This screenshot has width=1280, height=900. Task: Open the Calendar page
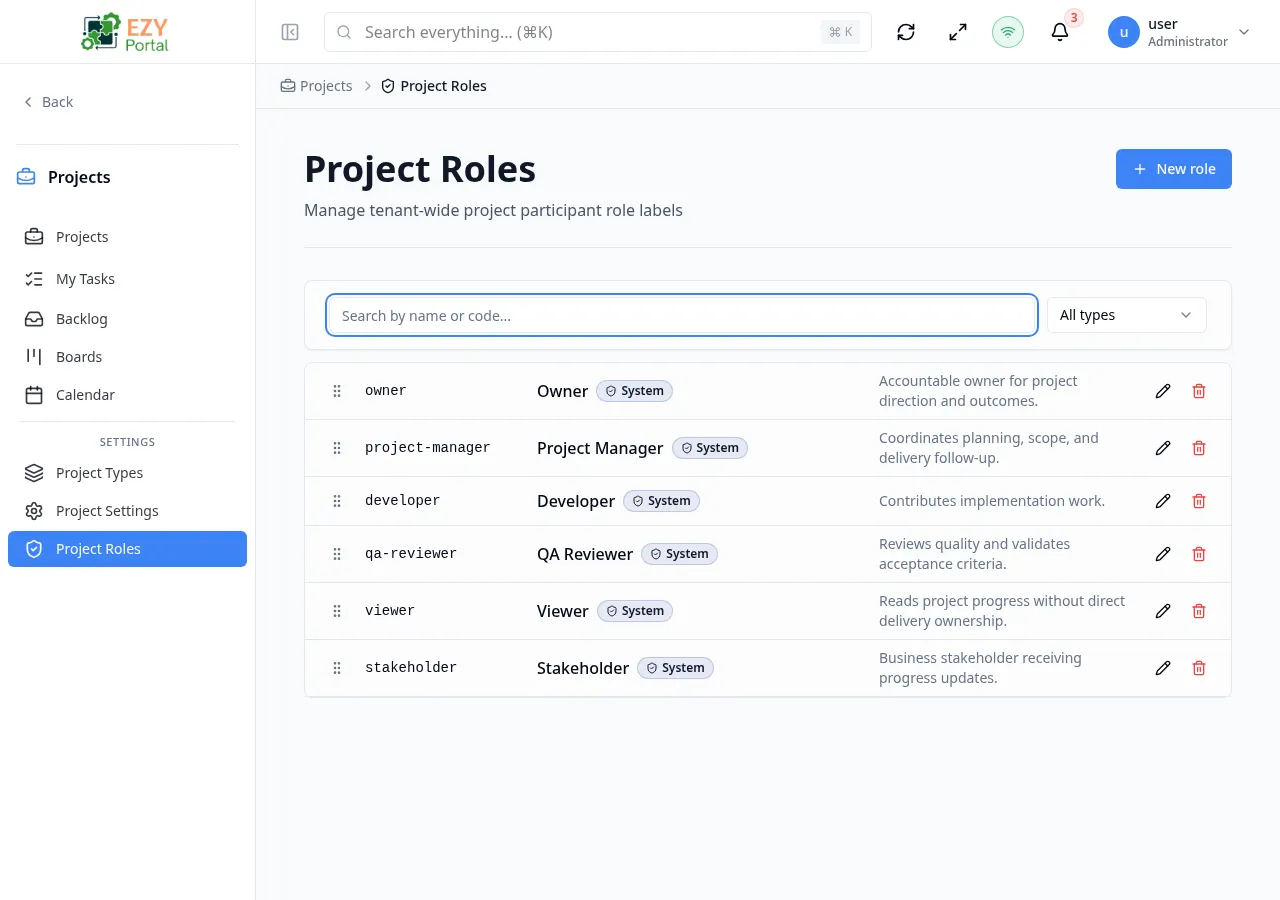click(x=127, y=395)
